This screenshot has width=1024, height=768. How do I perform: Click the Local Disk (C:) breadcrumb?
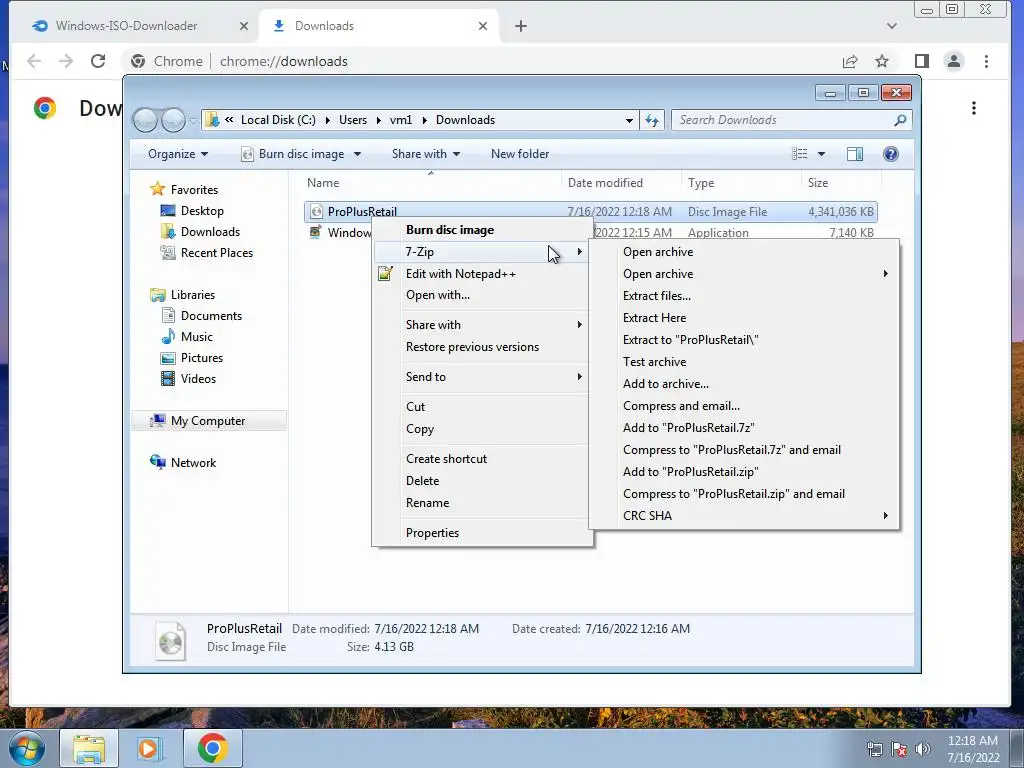(278, 120)
